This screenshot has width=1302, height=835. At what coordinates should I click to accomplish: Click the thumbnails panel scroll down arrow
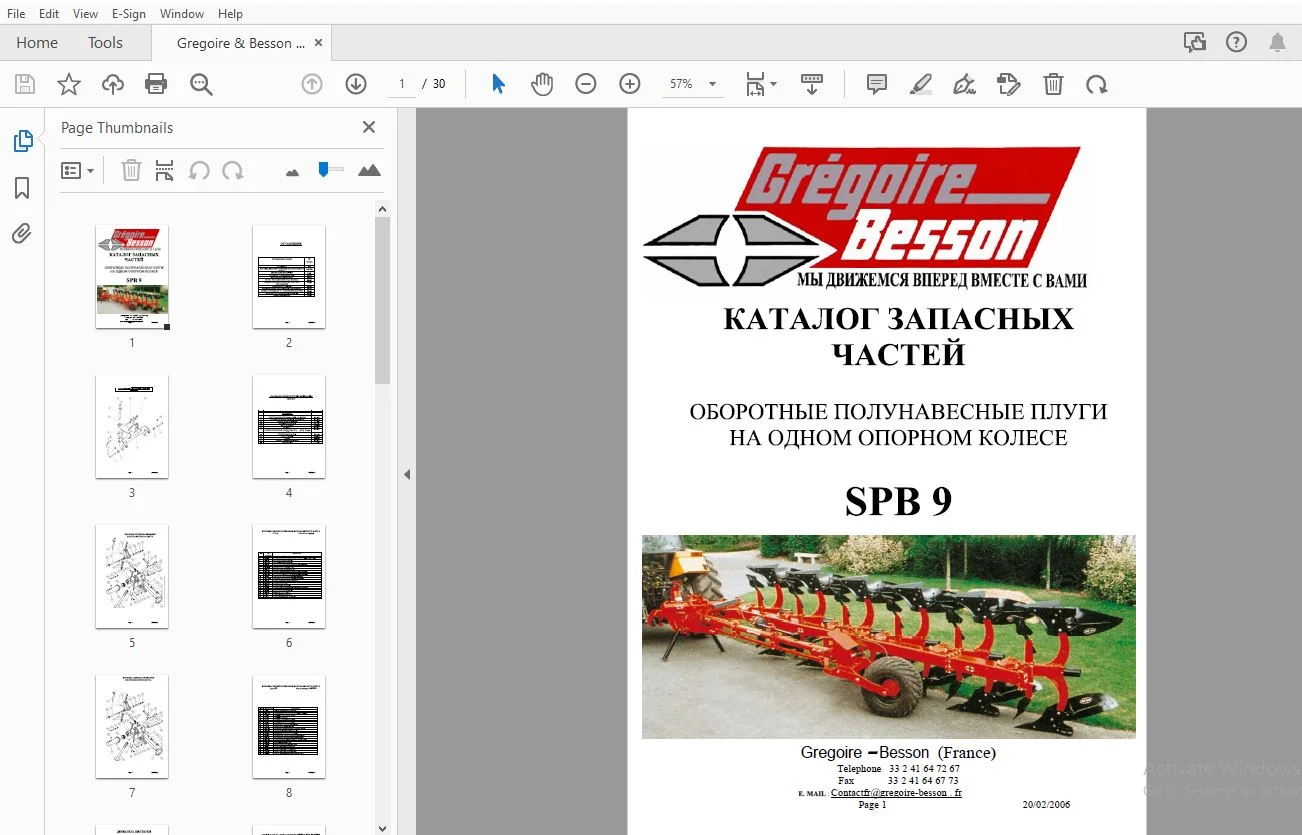click(x=382, y=827)
